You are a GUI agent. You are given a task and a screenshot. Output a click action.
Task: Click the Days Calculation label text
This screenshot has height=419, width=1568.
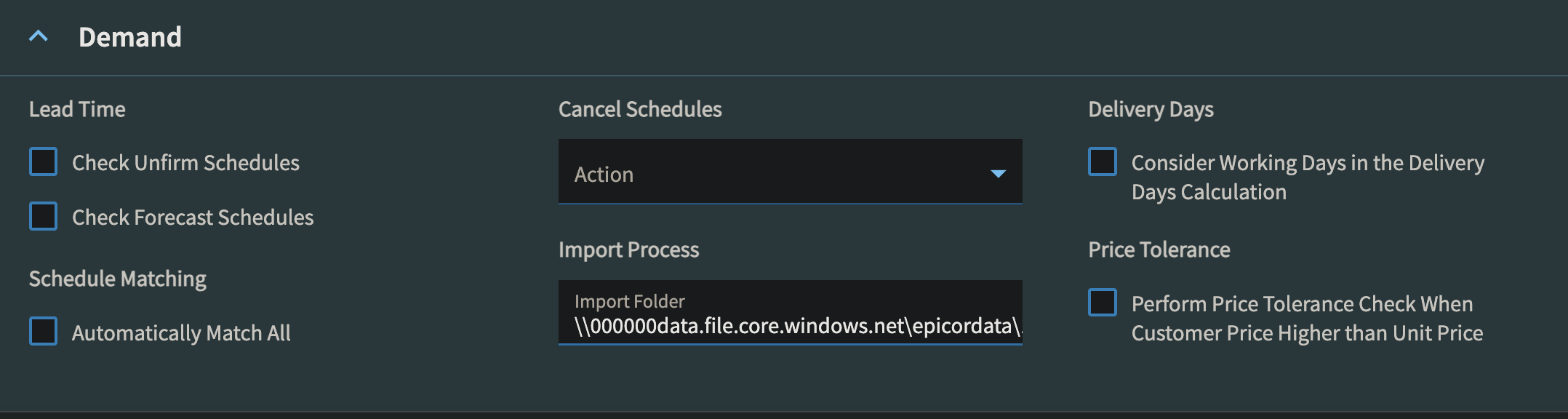(x=1209, y=192)
